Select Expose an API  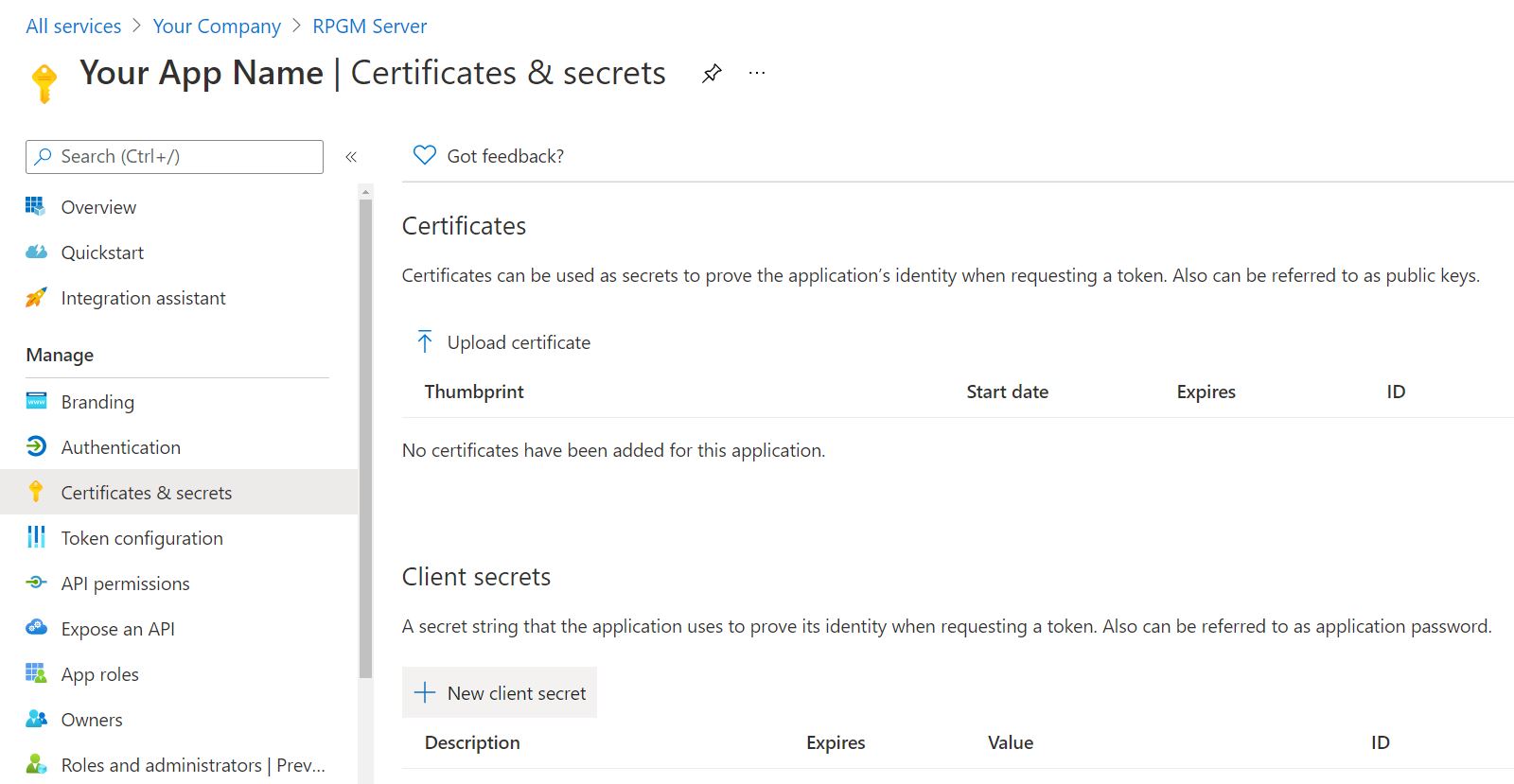pos(117,629)
